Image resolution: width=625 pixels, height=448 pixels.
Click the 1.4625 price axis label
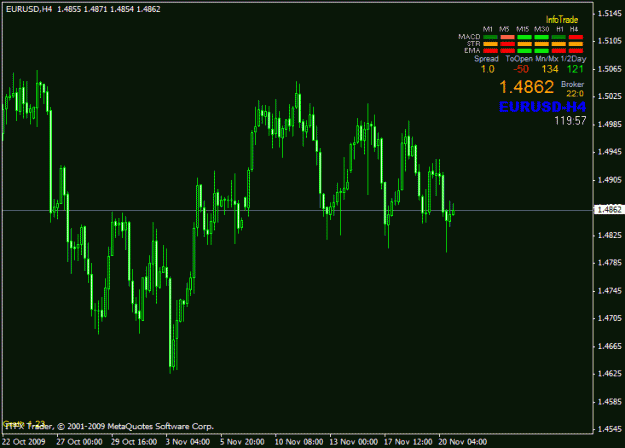(x=610, y=373)
